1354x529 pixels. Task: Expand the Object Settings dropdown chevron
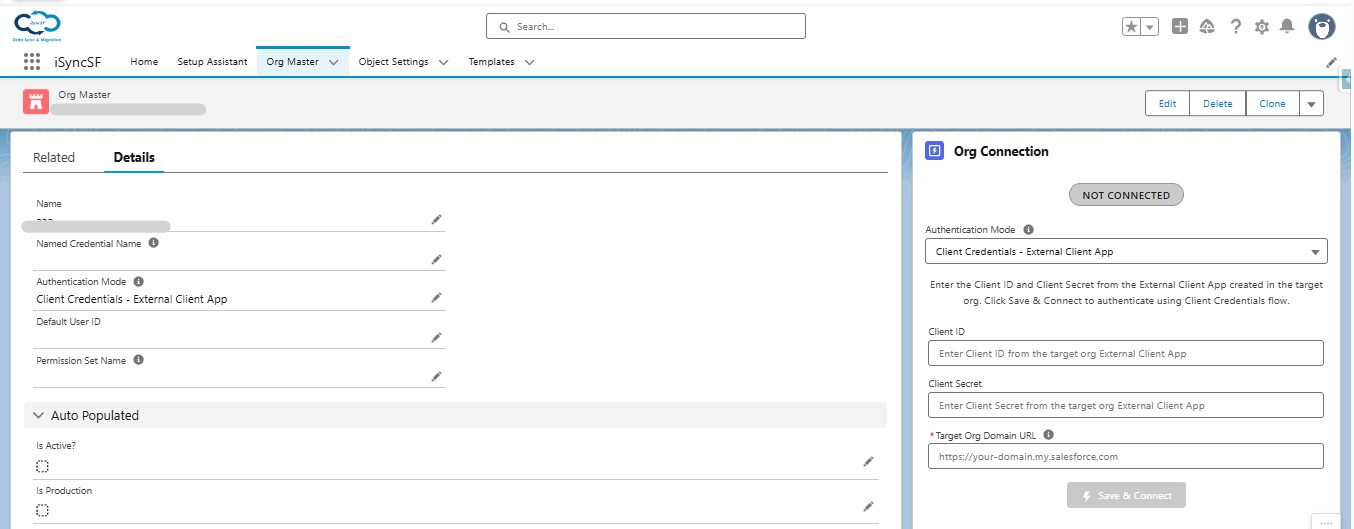pyautogui.click(x=443, y=62)
